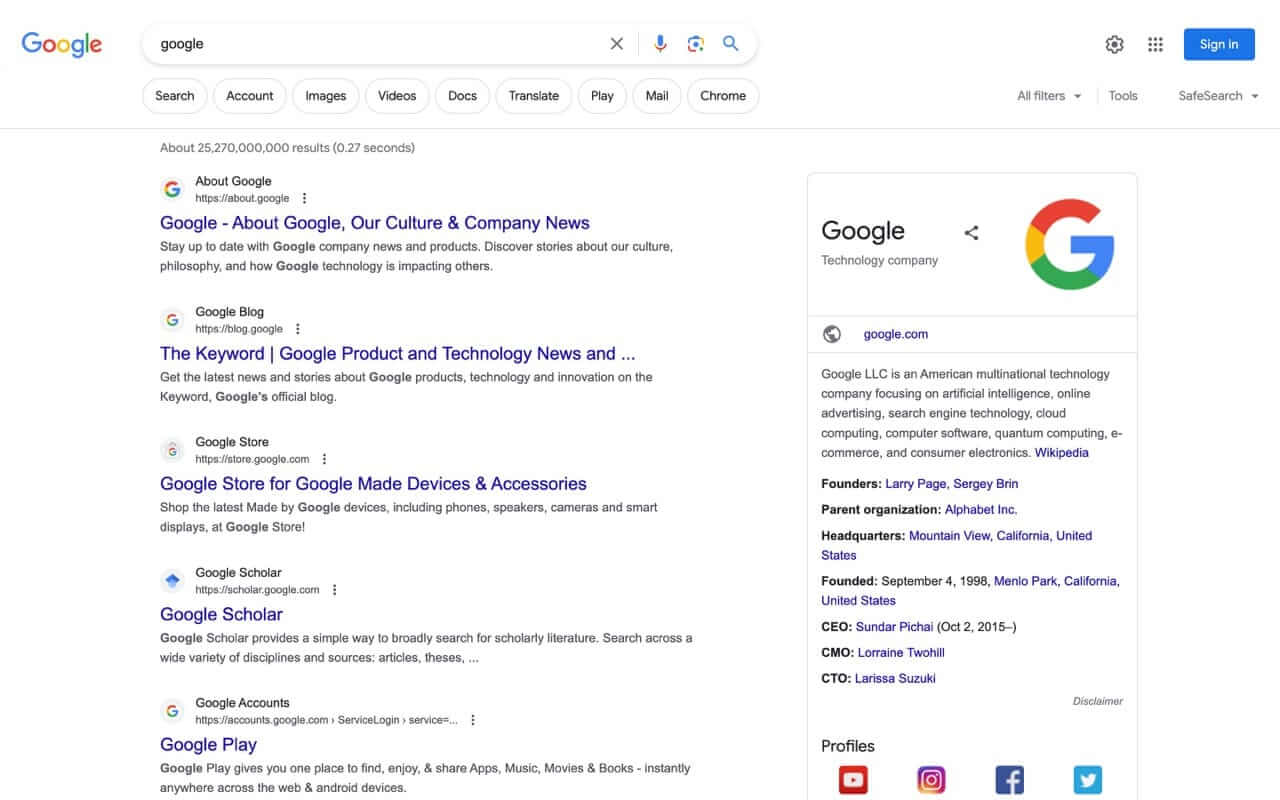This screenshot has height=800, width=1280.
Task: Open the Lorraine Twohill CMO link
Action: pos(901,653)
